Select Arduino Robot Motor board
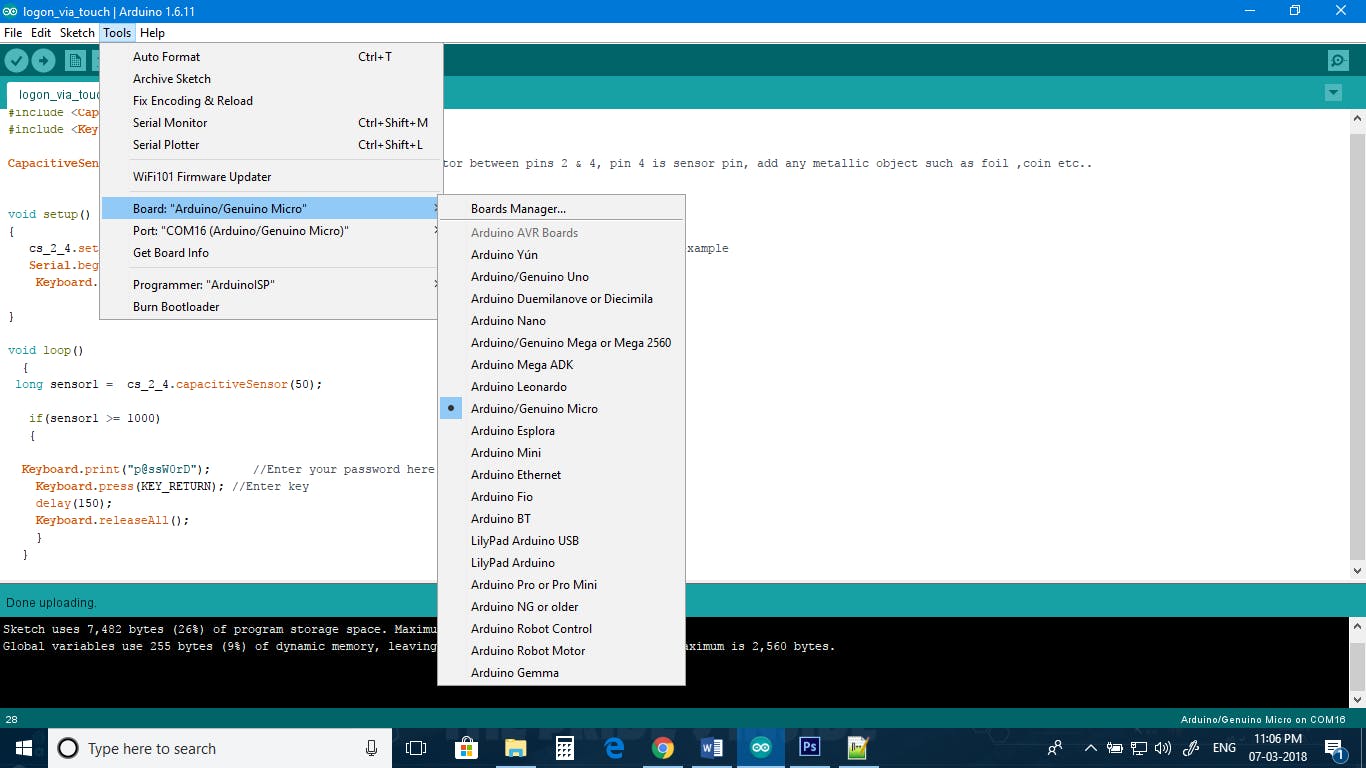 click(561, 651)
